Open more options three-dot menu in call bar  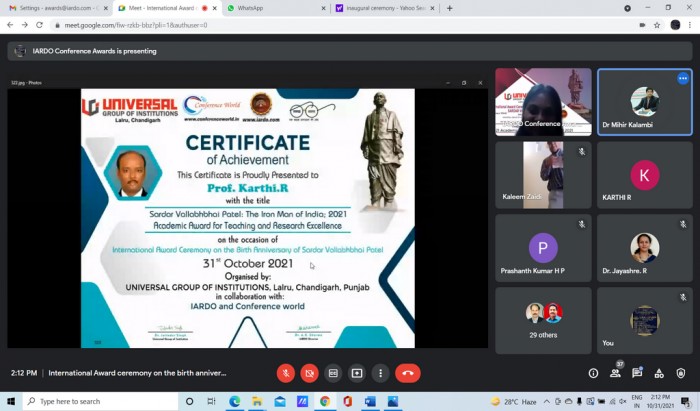[x=380, y=373]
